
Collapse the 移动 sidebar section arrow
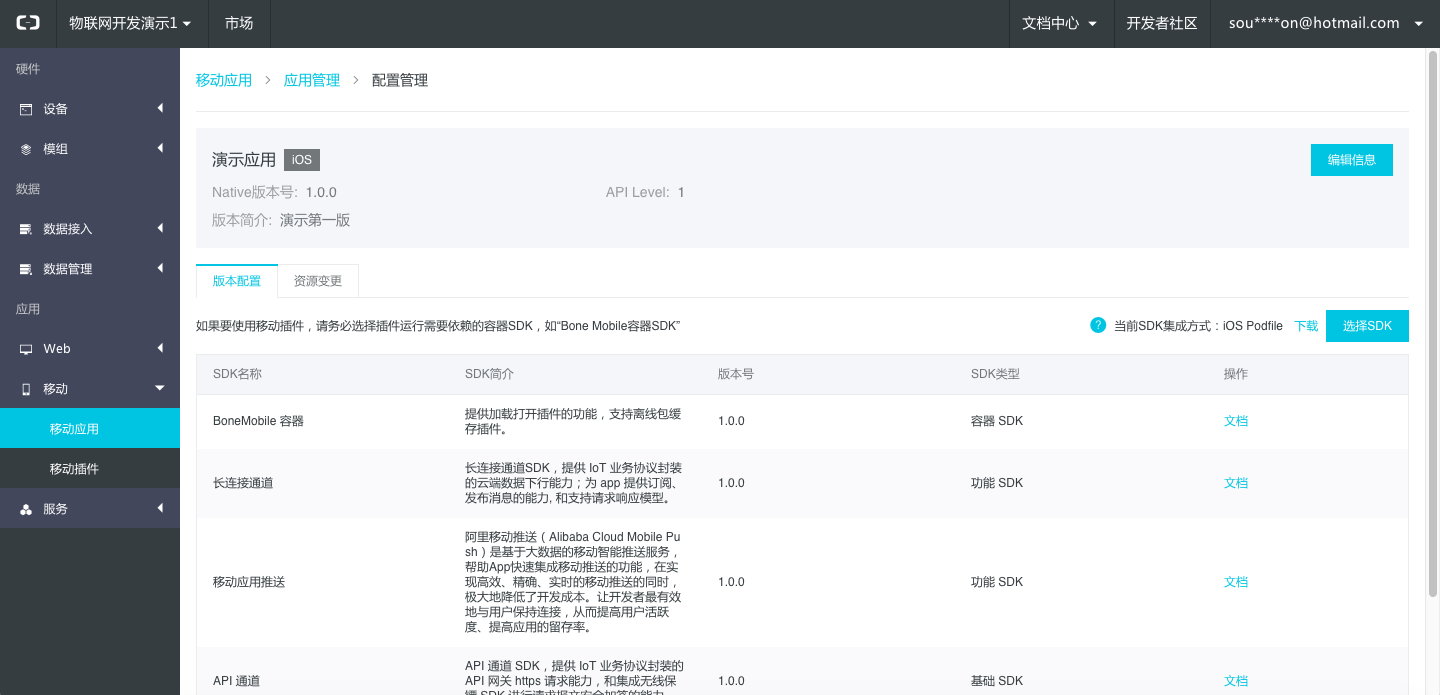click(x=159, y=388)
